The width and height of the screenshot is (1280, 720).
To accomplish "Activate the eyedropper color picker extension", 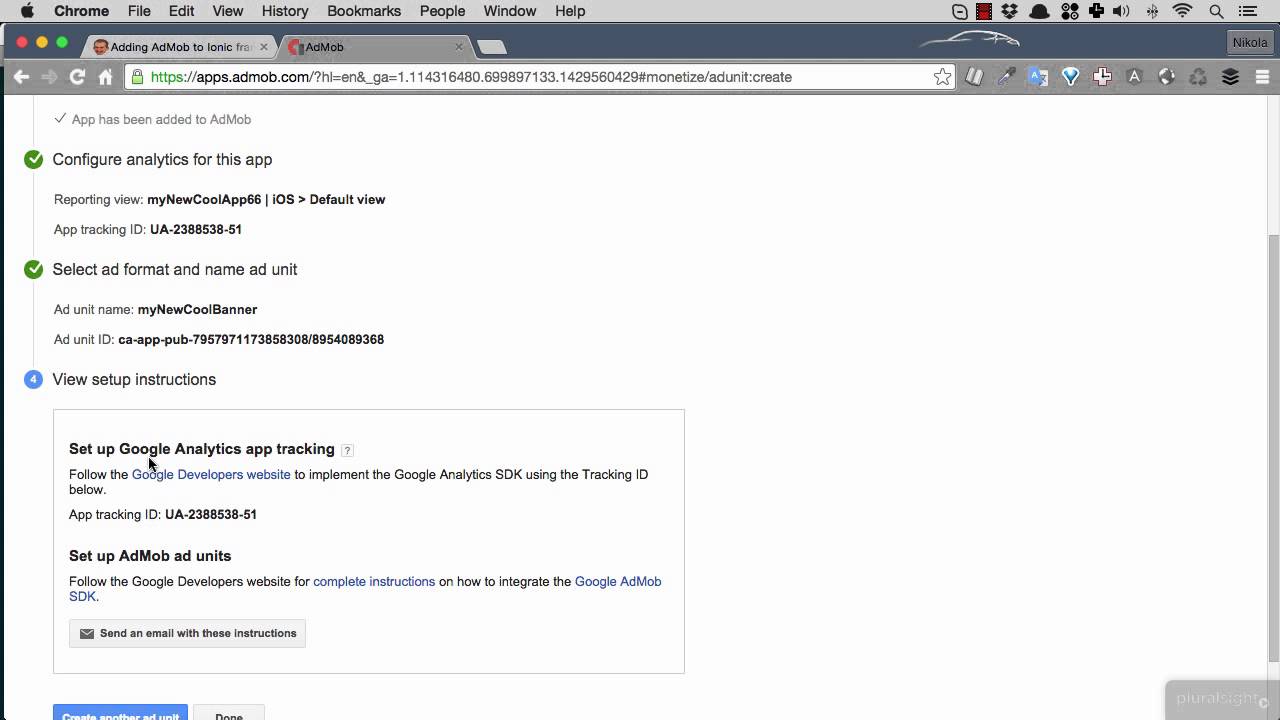I will 1006,77.
